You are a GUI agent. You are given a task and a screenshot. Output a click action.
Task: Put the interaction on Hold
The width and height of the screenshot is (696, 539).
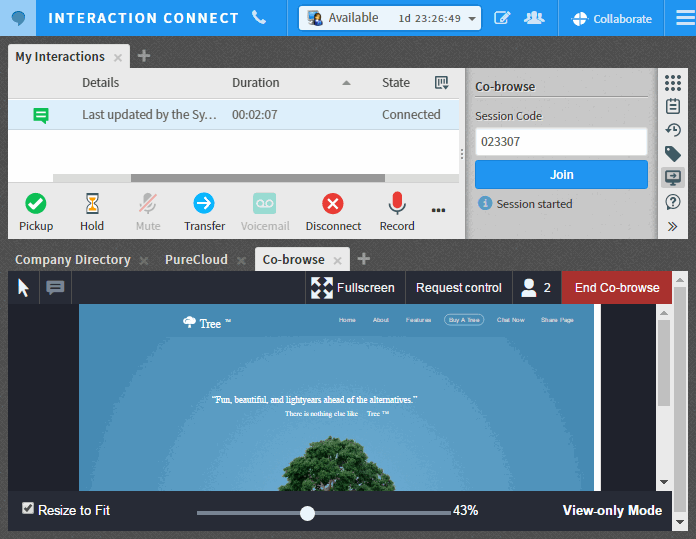coord(92,204)
